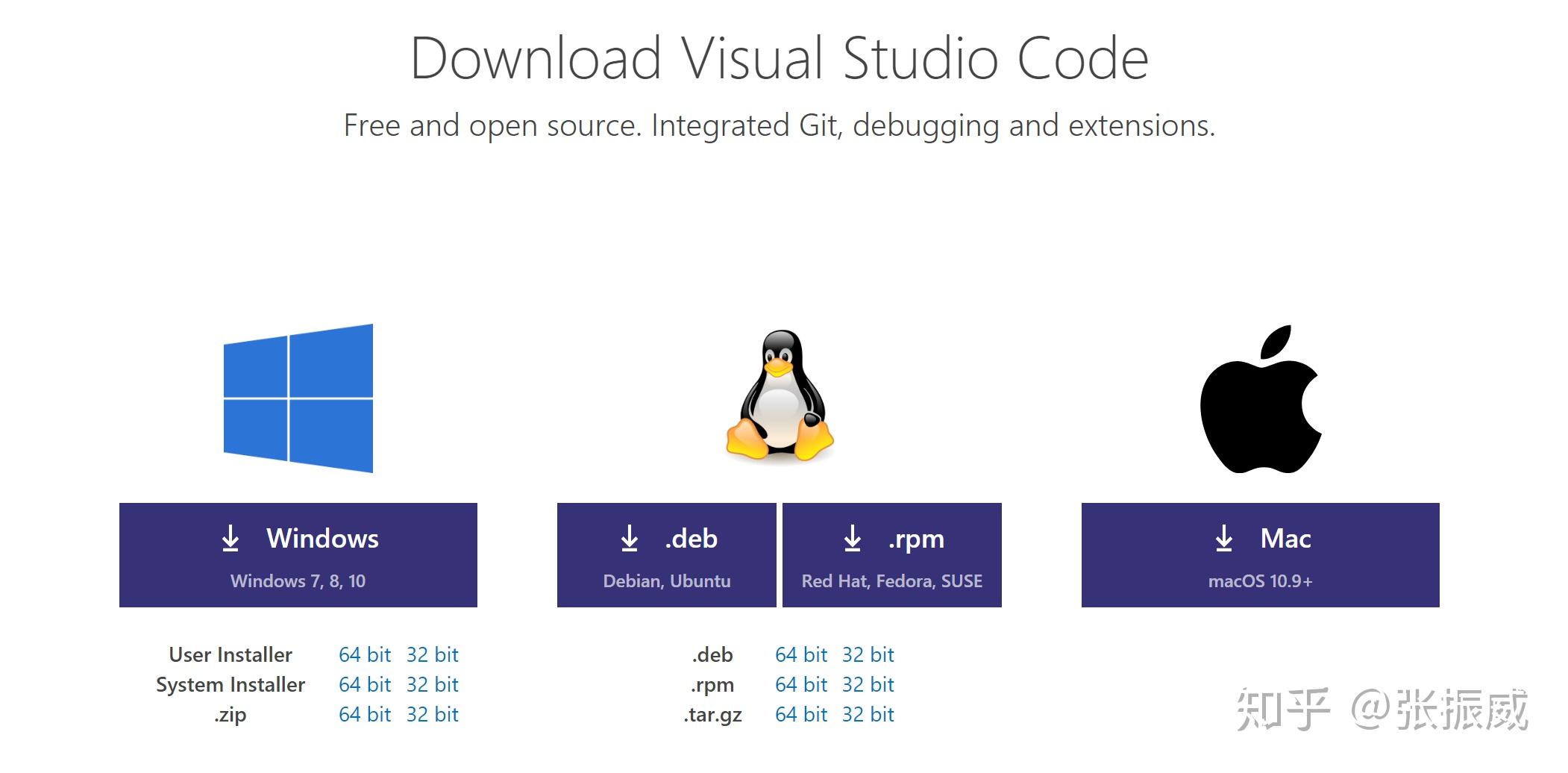Click the Mac download button
1568x773 pixels.
pos(1261,555)
